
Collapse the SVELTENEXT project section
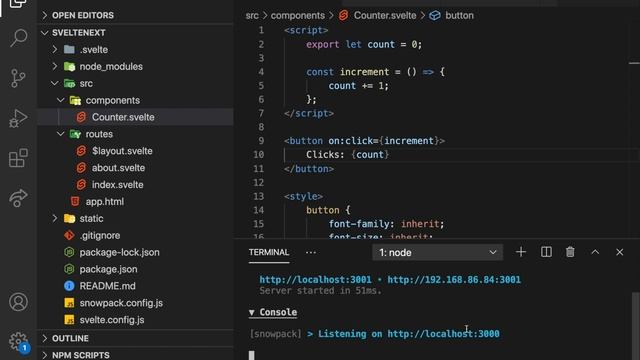pos(44,33)
